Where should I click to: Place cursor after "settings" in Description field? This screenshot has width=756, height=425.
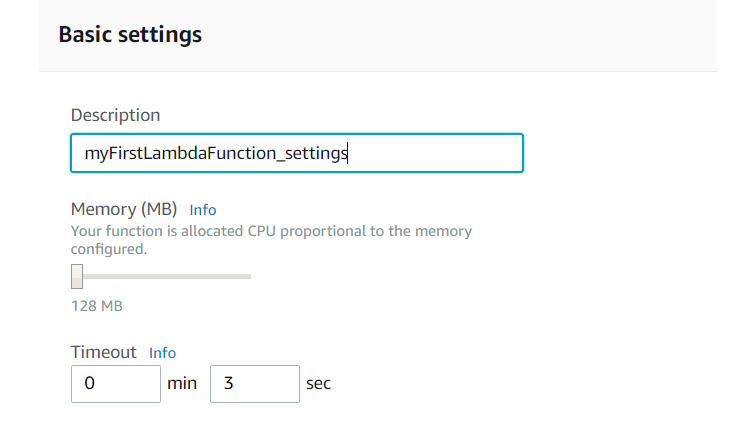(x=347, y=154)
